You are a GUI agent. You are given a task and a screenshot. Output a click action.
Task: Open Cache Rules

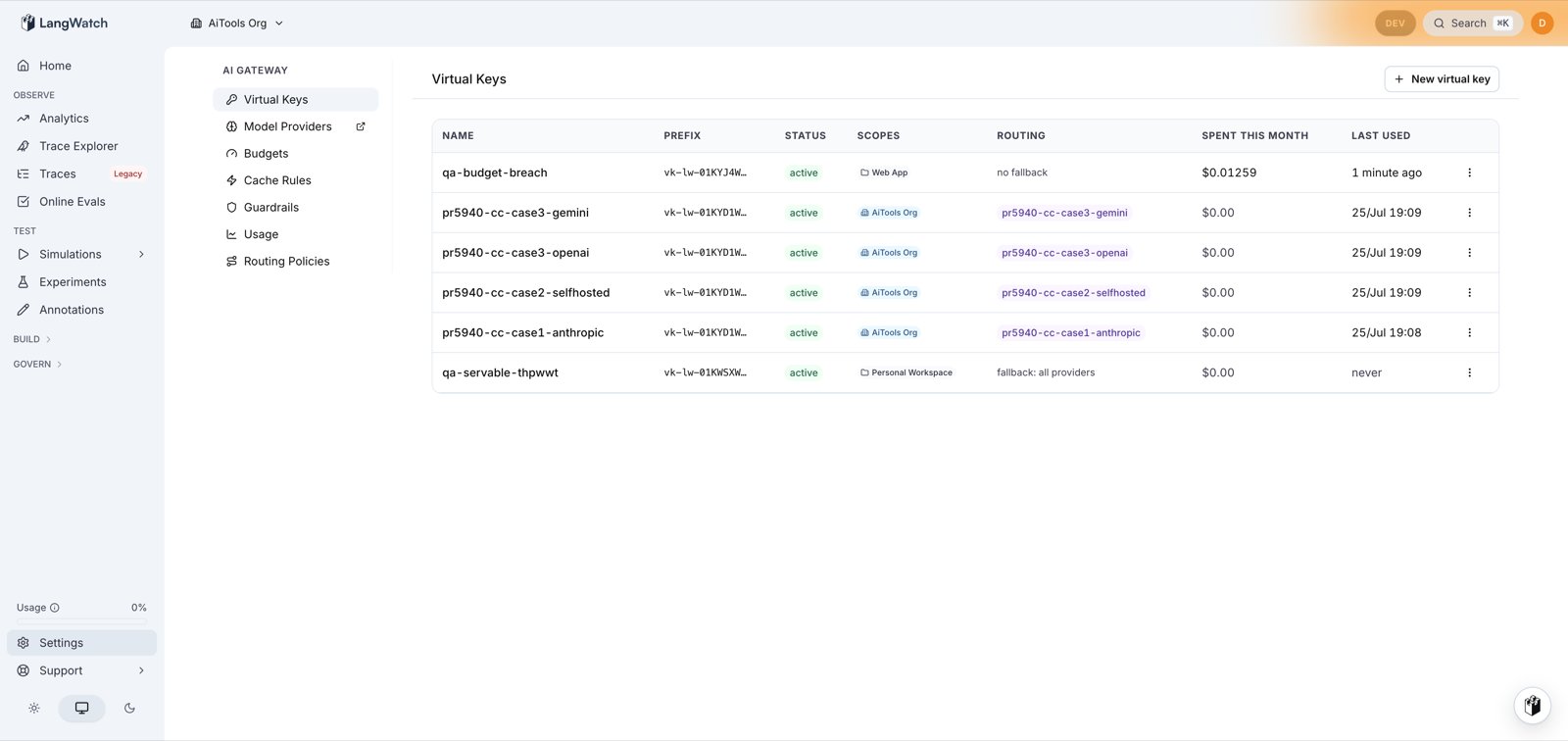(295, 180)
